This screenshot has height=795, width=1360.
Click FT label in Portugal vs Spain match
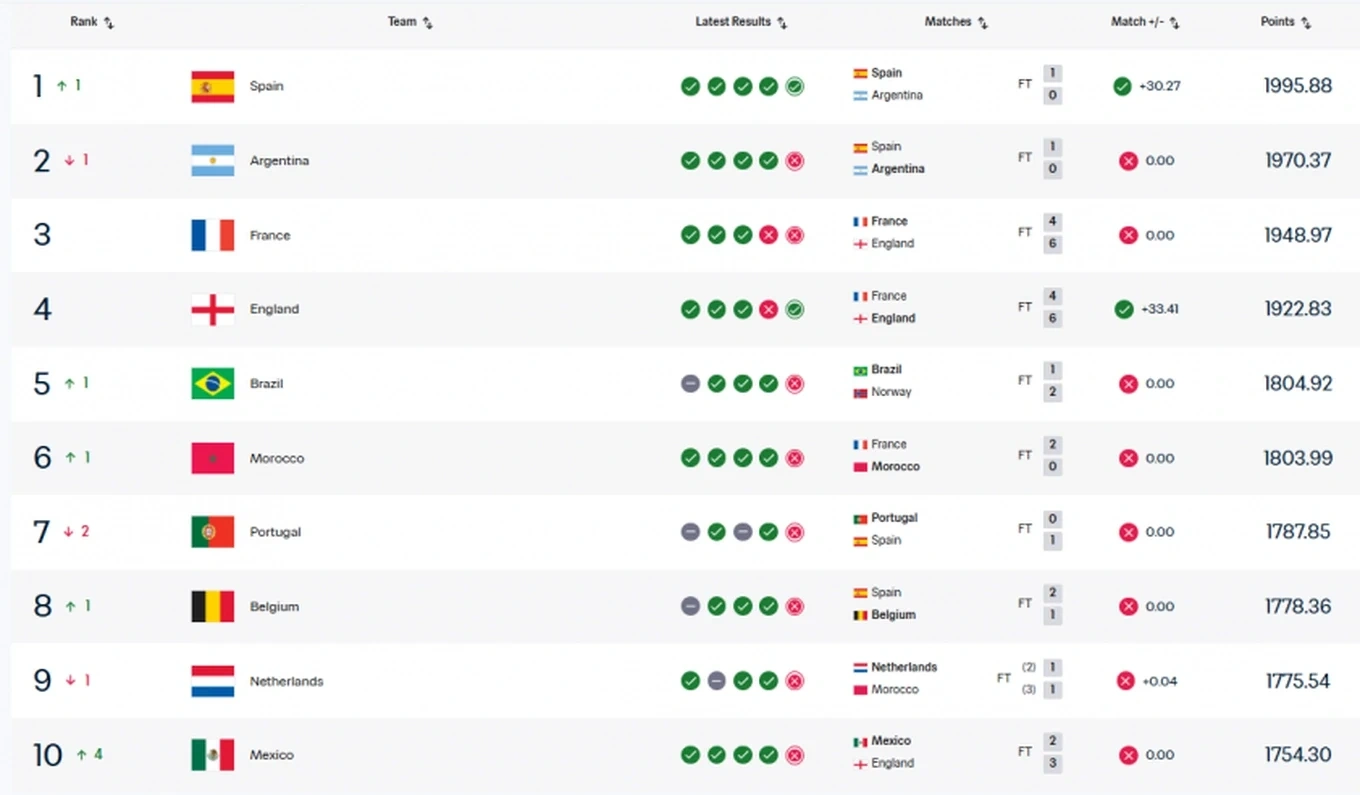pyautogui.click(x=1025, y=529)
